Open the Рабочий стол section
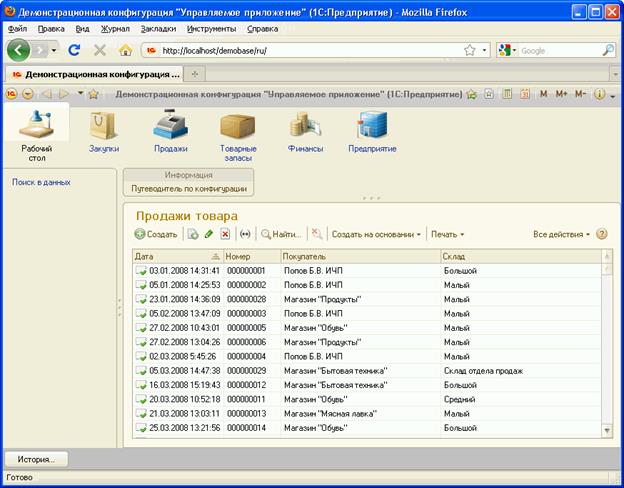Viewport: 624px width, 488px height. pyautogui.click(x=36, y=135)
